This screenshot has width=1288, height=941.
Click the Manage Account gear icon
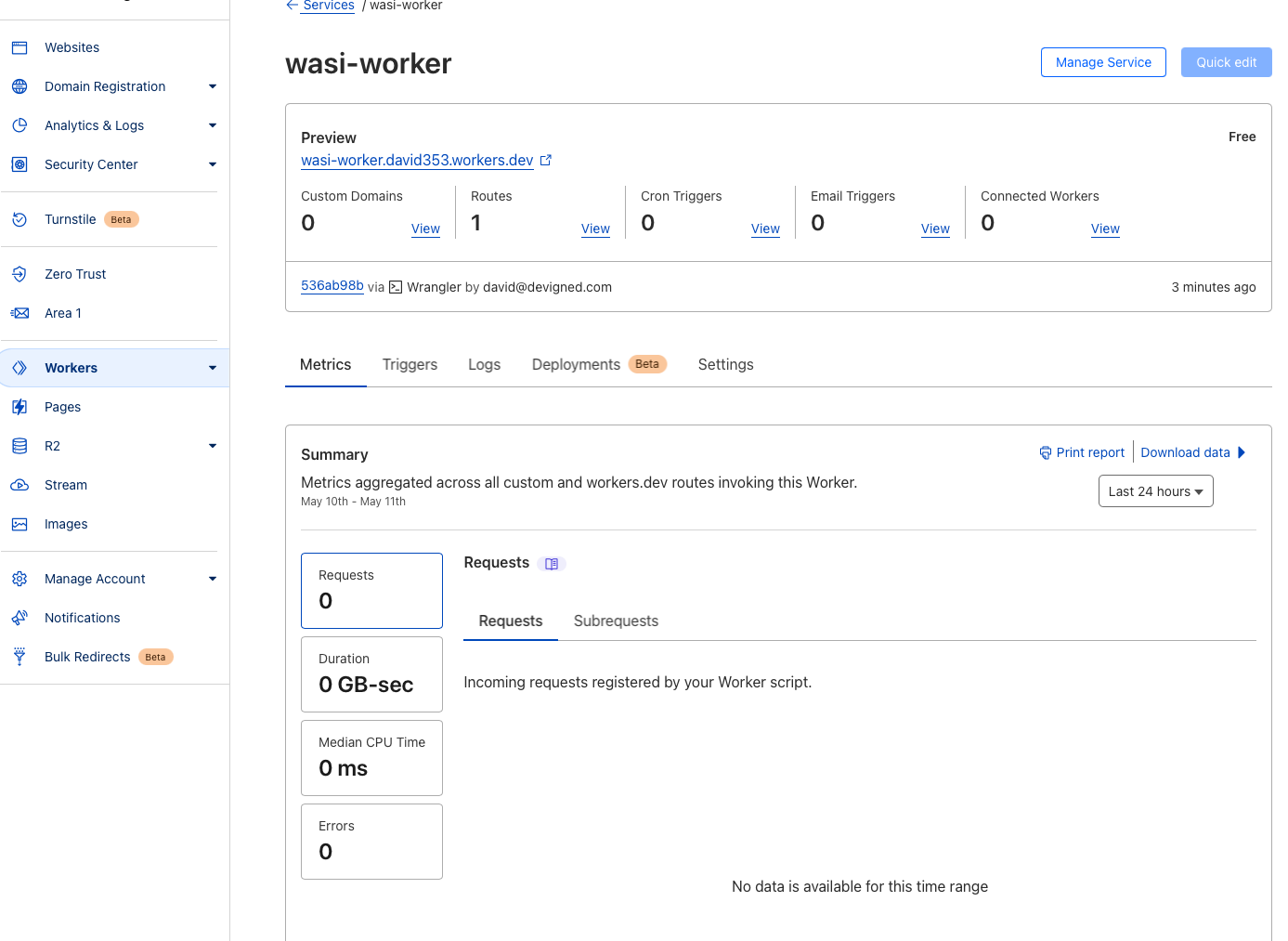(20, 579)
